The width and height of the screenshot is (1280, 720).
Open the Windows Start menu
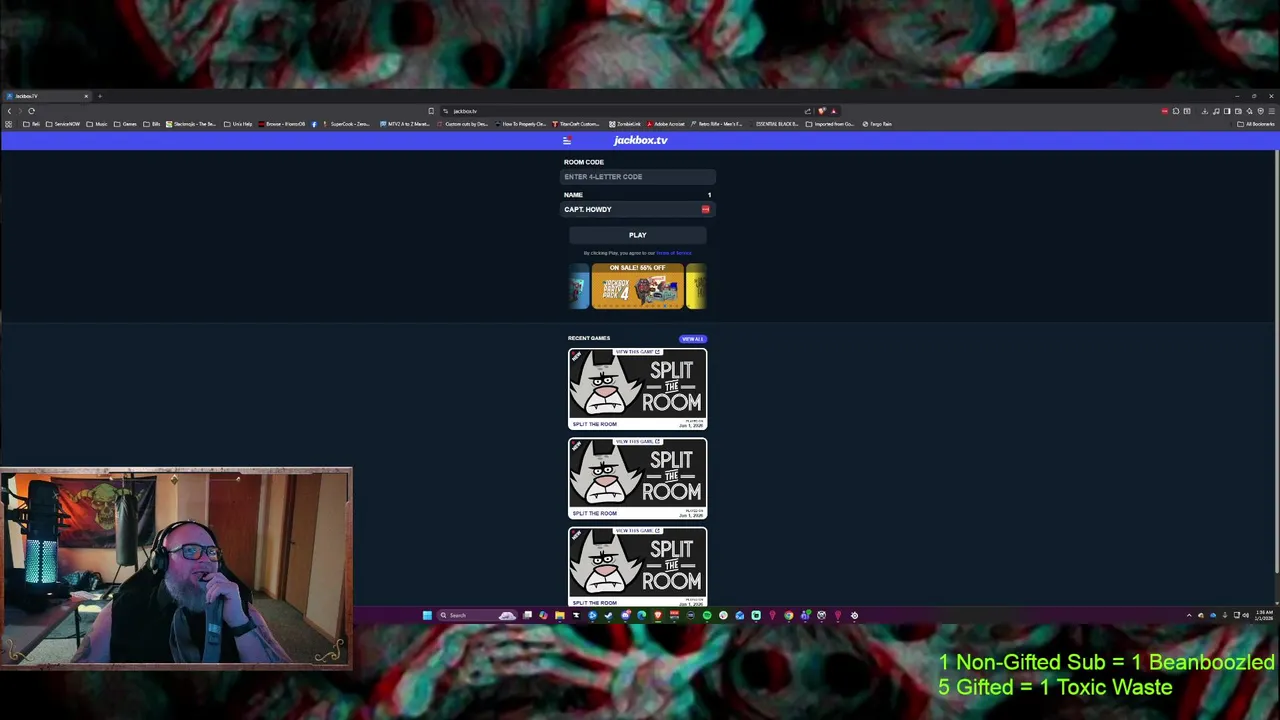(427, 615)
